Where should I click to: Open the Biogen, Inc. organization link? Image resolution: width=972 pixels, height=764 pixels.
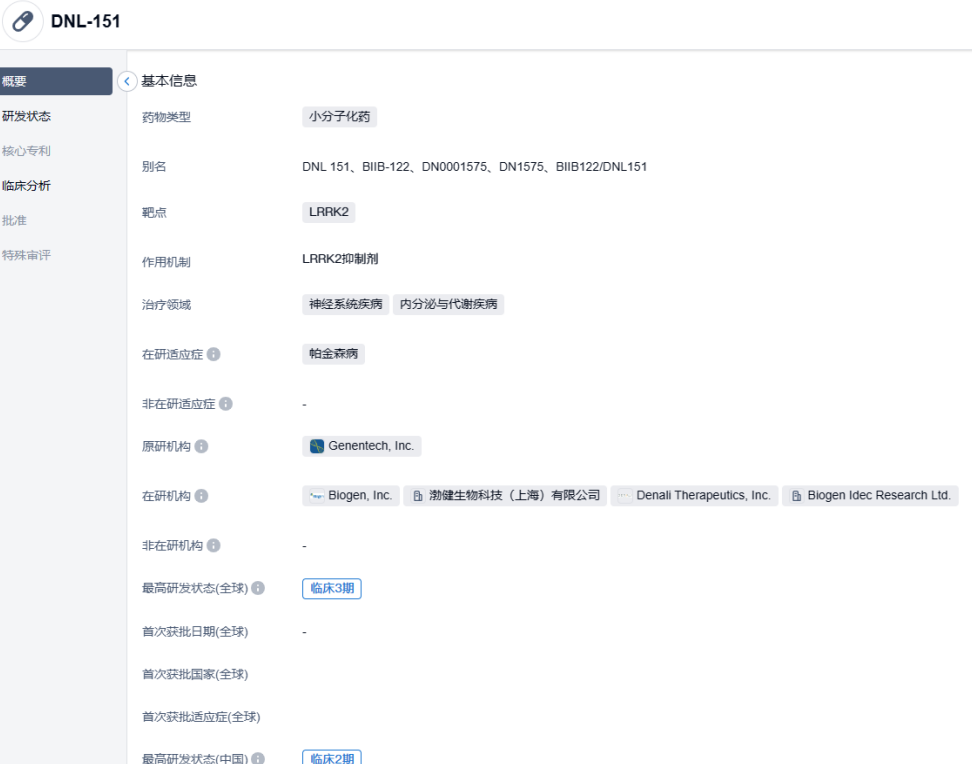351,496
